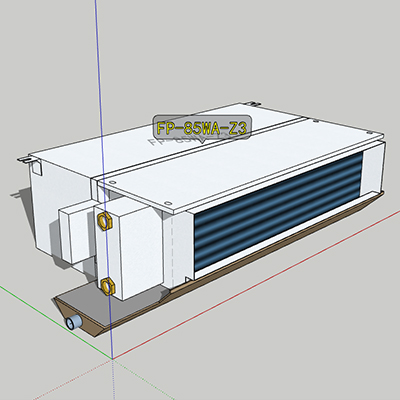The height and width of the screenshot is (400, 400).
Task: Click the blue drain pipe outlet
Action: coord(74,322)
